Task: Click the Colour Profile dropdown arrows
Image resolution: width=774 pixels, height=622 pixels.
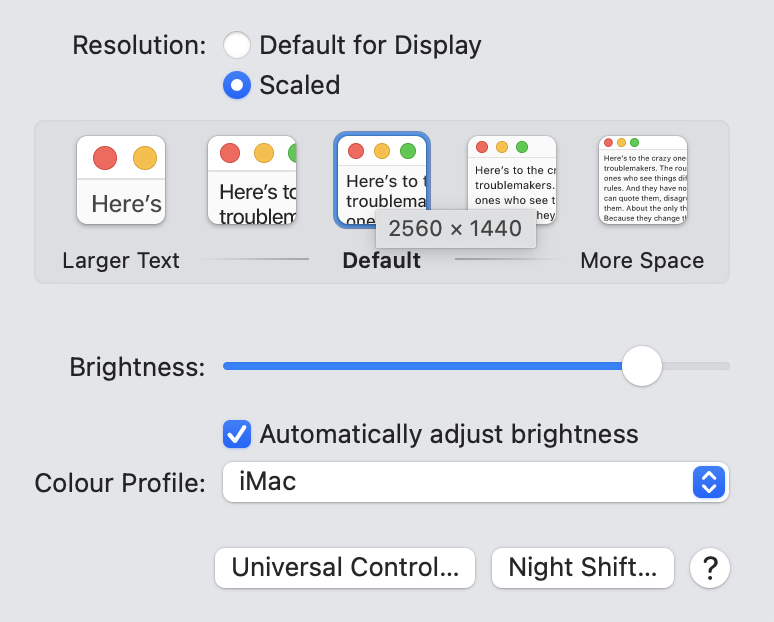Action: pos(707,482)
